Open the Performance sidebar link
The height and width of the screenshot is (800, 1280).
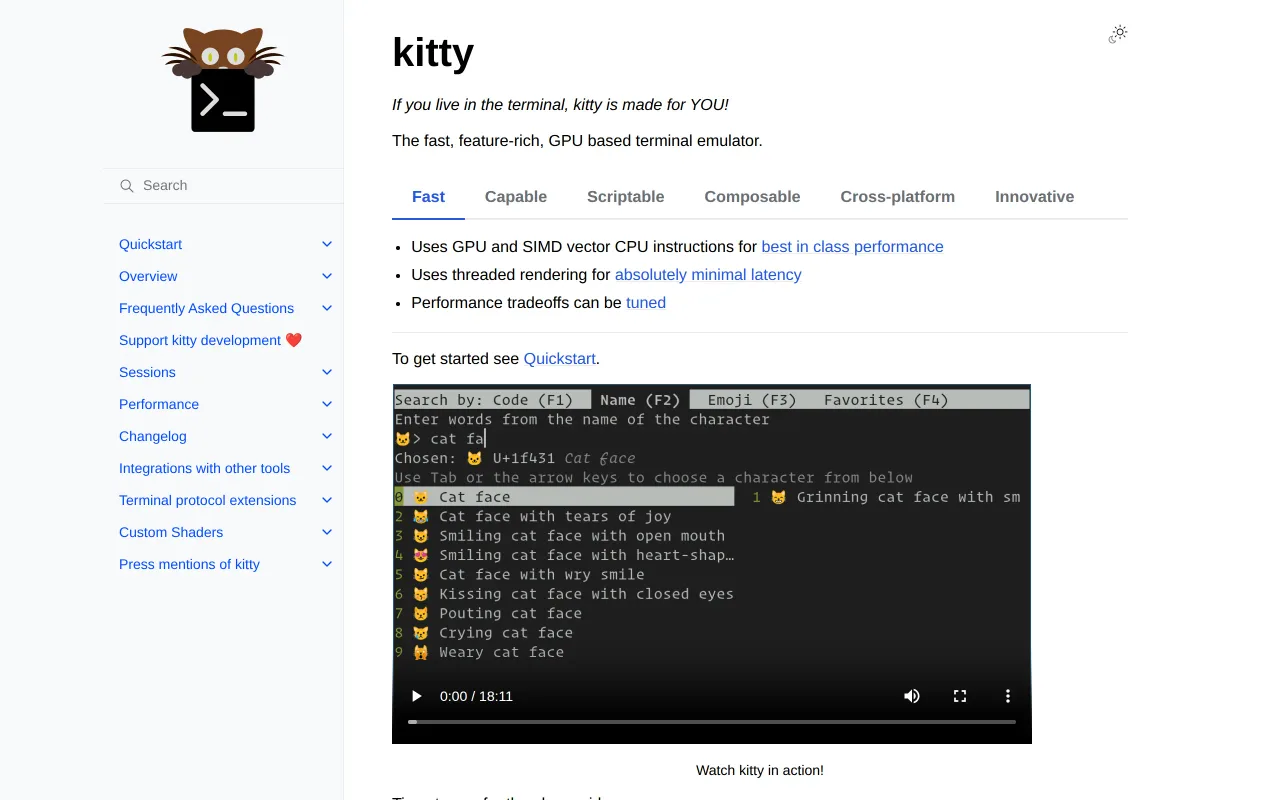[x=159, y=404]
